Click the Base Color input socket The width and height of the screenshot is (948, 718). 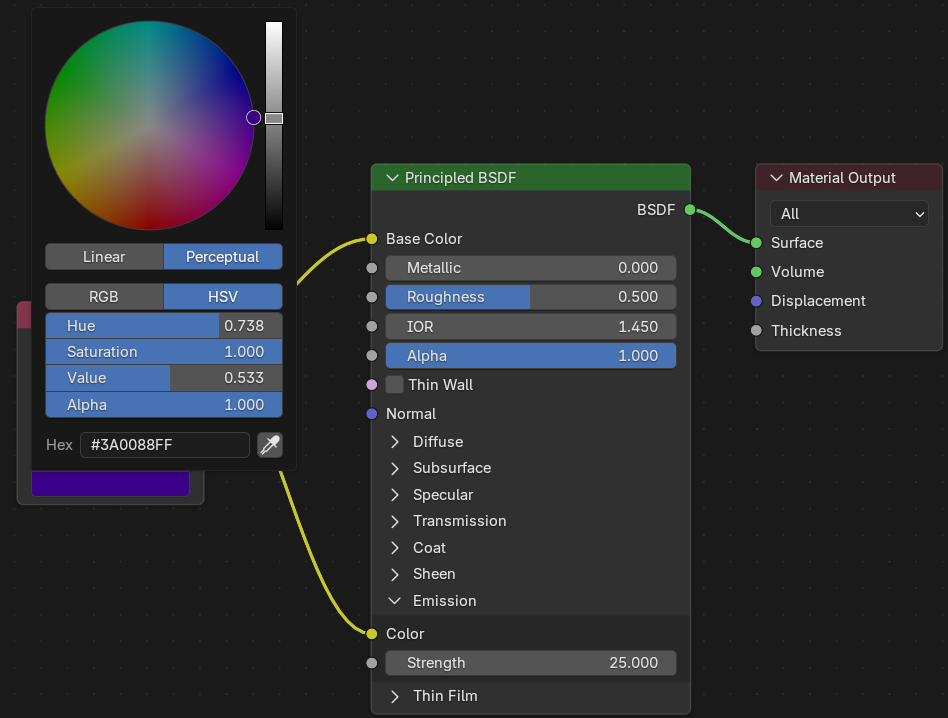click(x=372, y=239)
